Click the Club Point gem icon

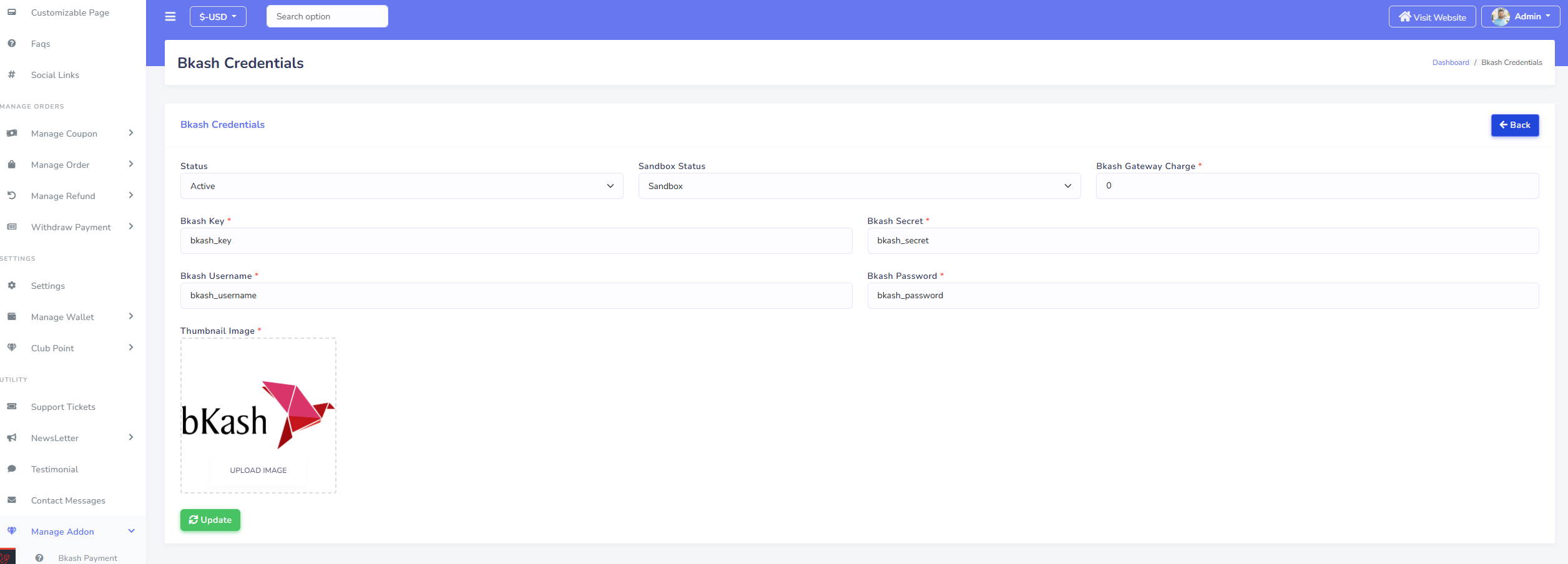[12, 348]
